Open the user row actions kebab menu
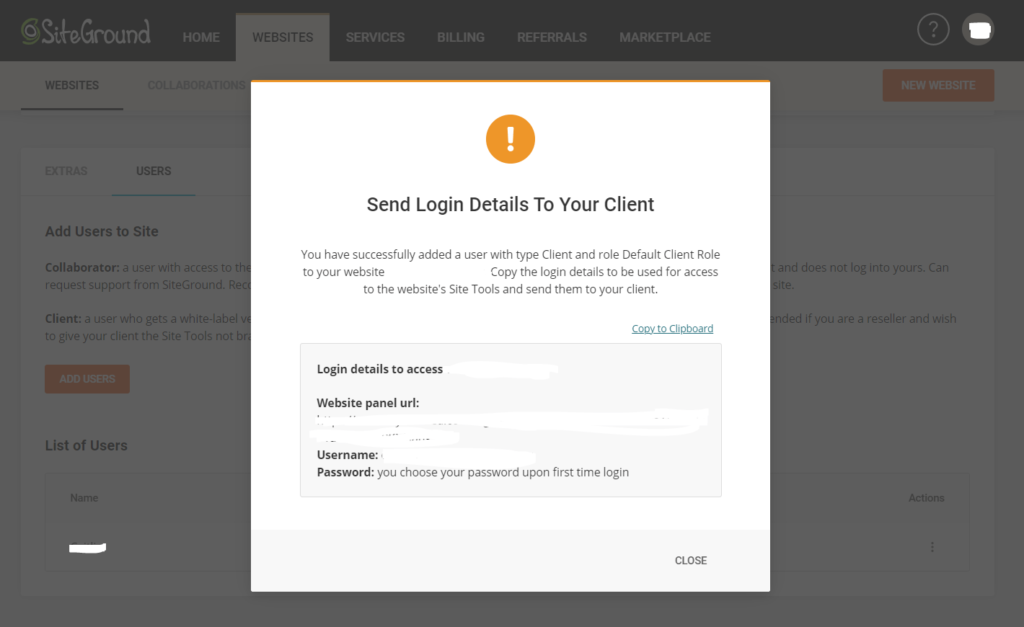Viewport: 1024px width, 627px height. 932,547
